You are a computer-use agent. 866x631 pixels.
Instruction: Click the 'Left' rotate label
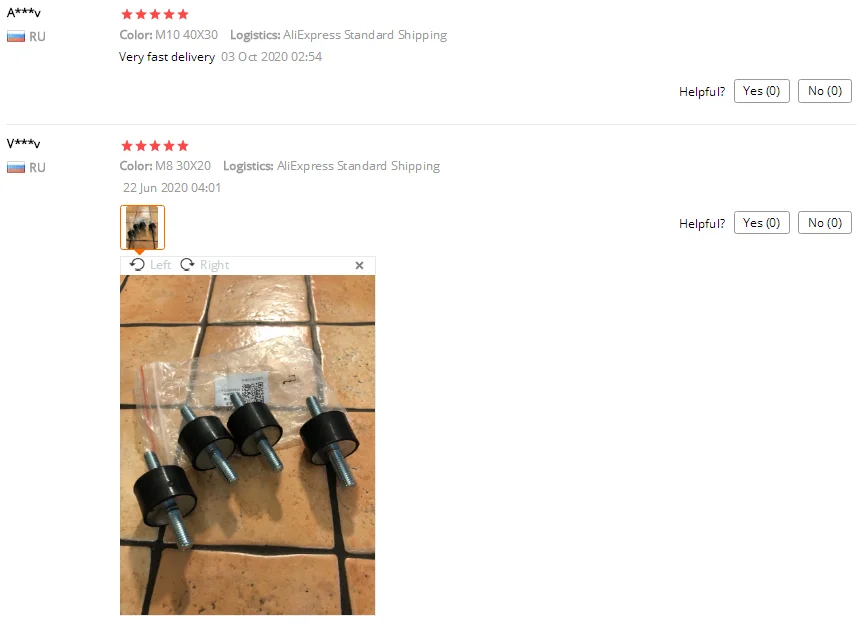pyautogui.click(x=161, y=265)
